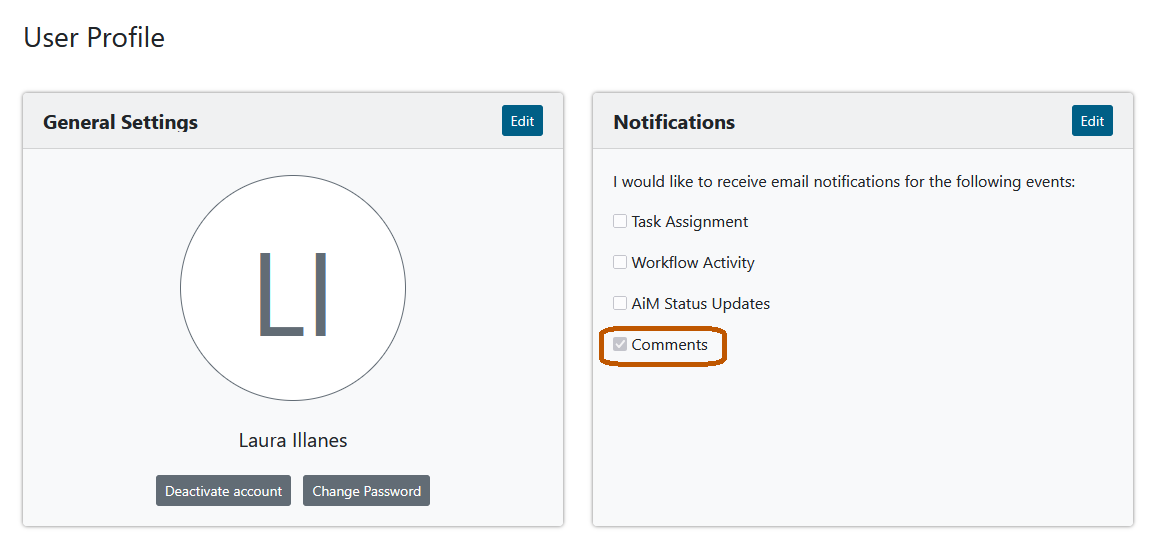Click the Workflow Activity label text

693,263
